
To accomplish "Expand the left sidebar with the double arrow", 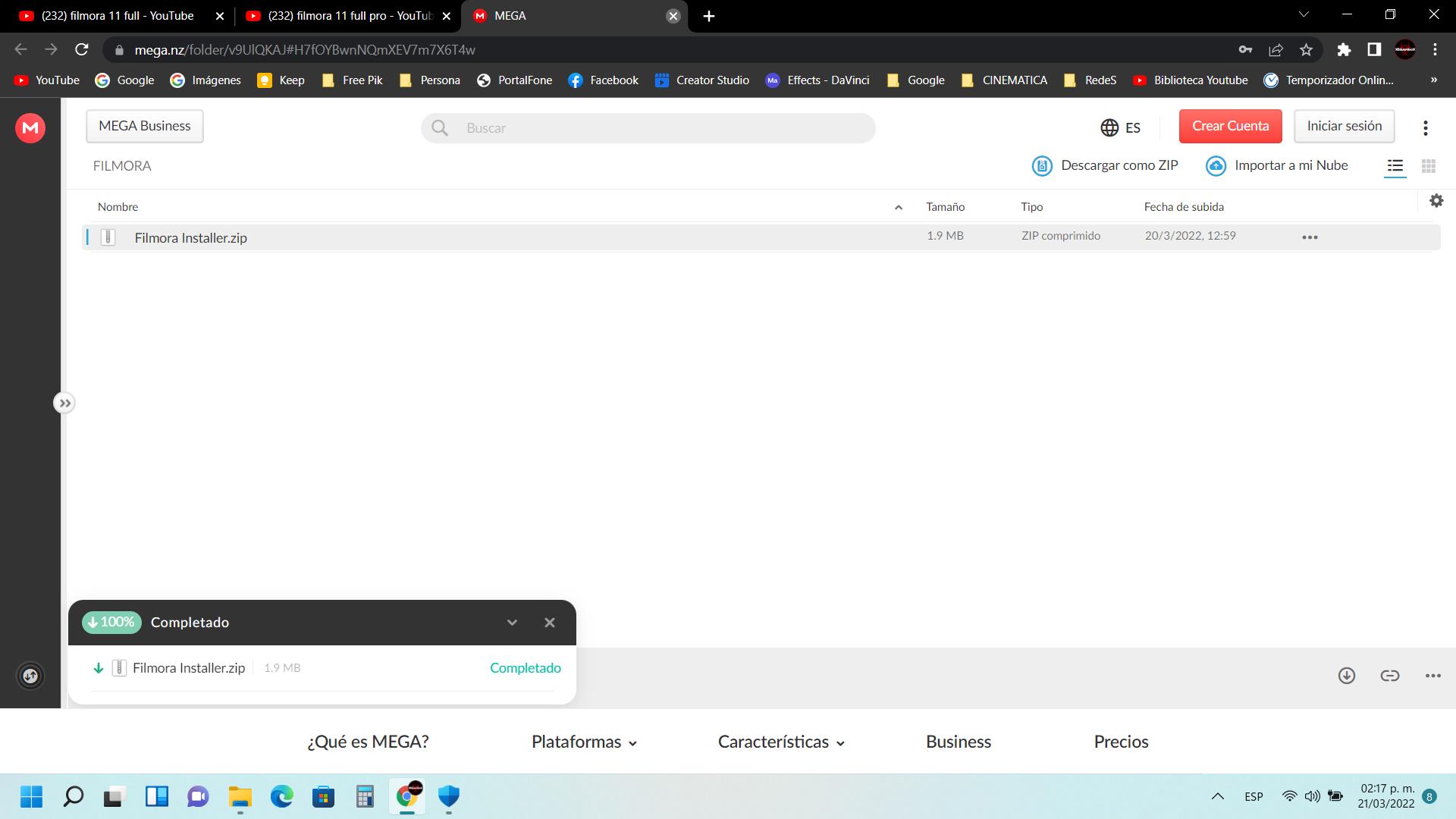I will click(64, 403).
